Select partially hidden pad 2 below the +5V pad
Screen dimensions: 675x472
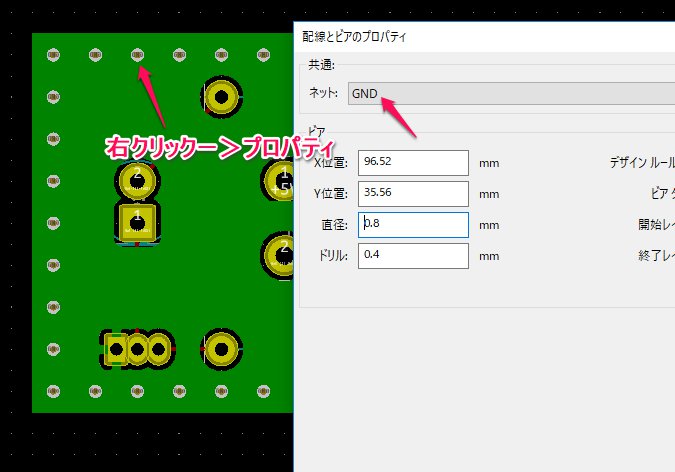[280, 252]
